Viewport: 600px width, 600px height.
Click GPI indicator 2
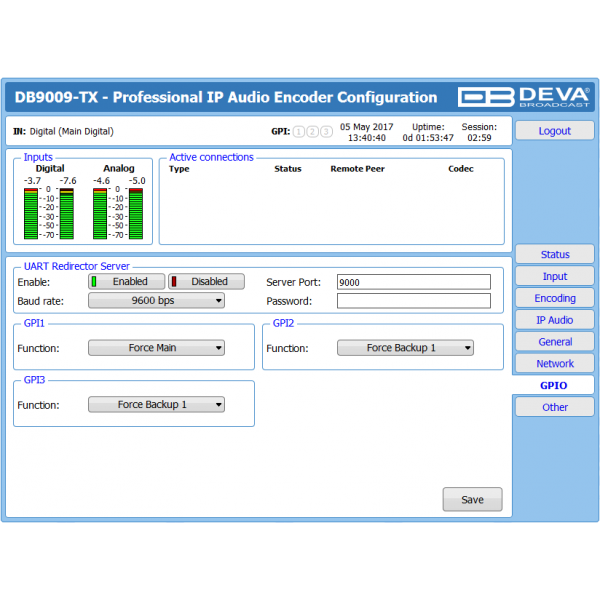(x=313, y=132)
